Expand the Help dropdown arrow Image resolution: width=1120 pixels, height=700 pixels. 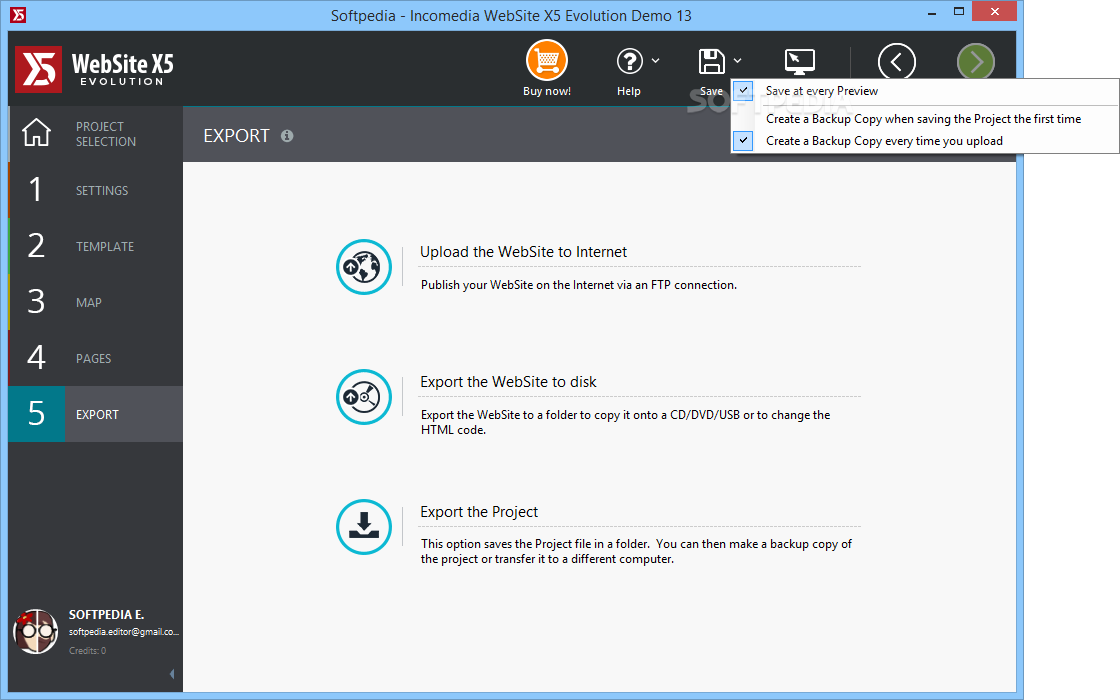(x=656, y=61)
